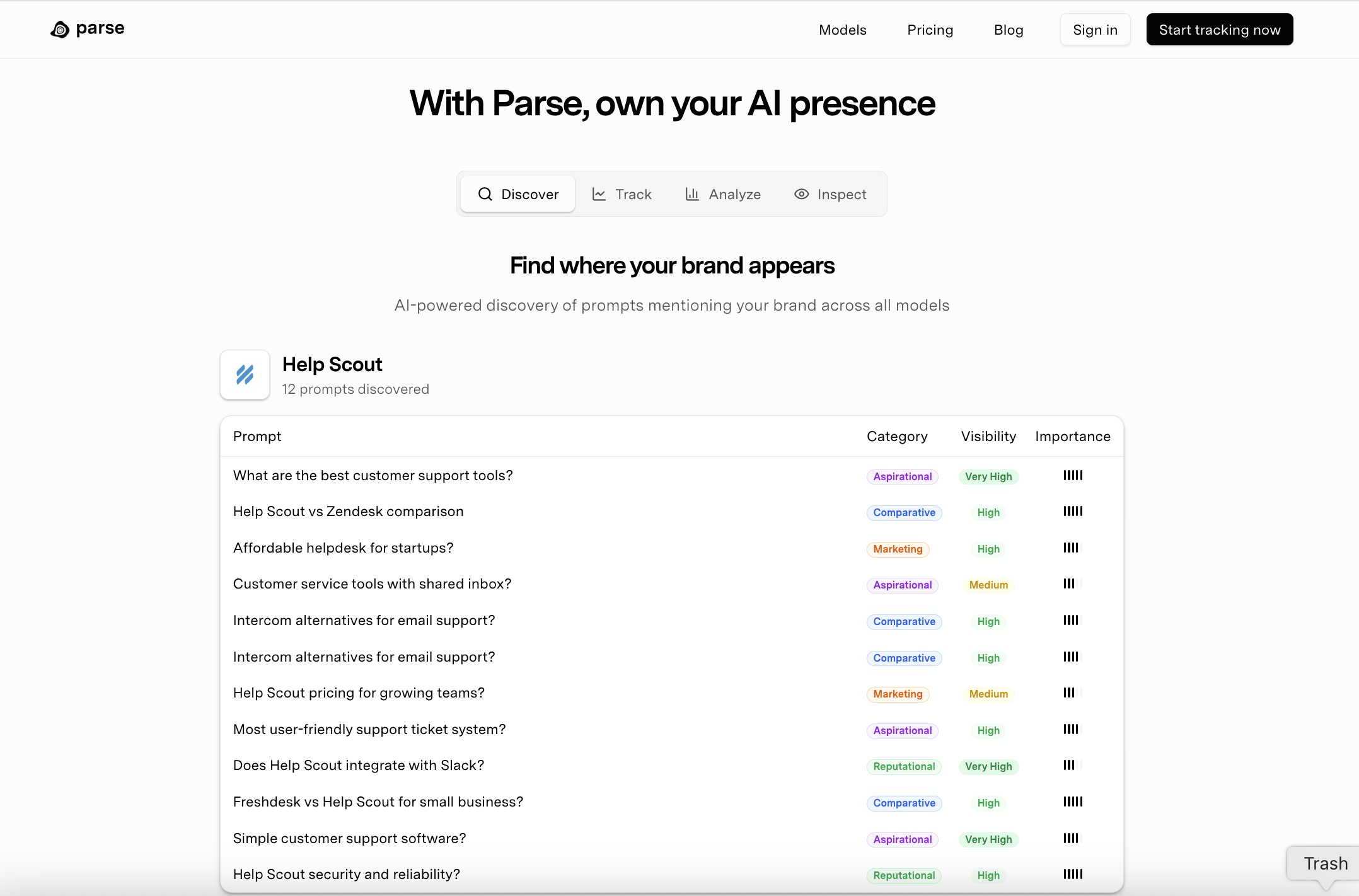This screenshot has width=1359, height=896.
Task: Click the line-chart icon next to Track
Action: click(599, 193)
